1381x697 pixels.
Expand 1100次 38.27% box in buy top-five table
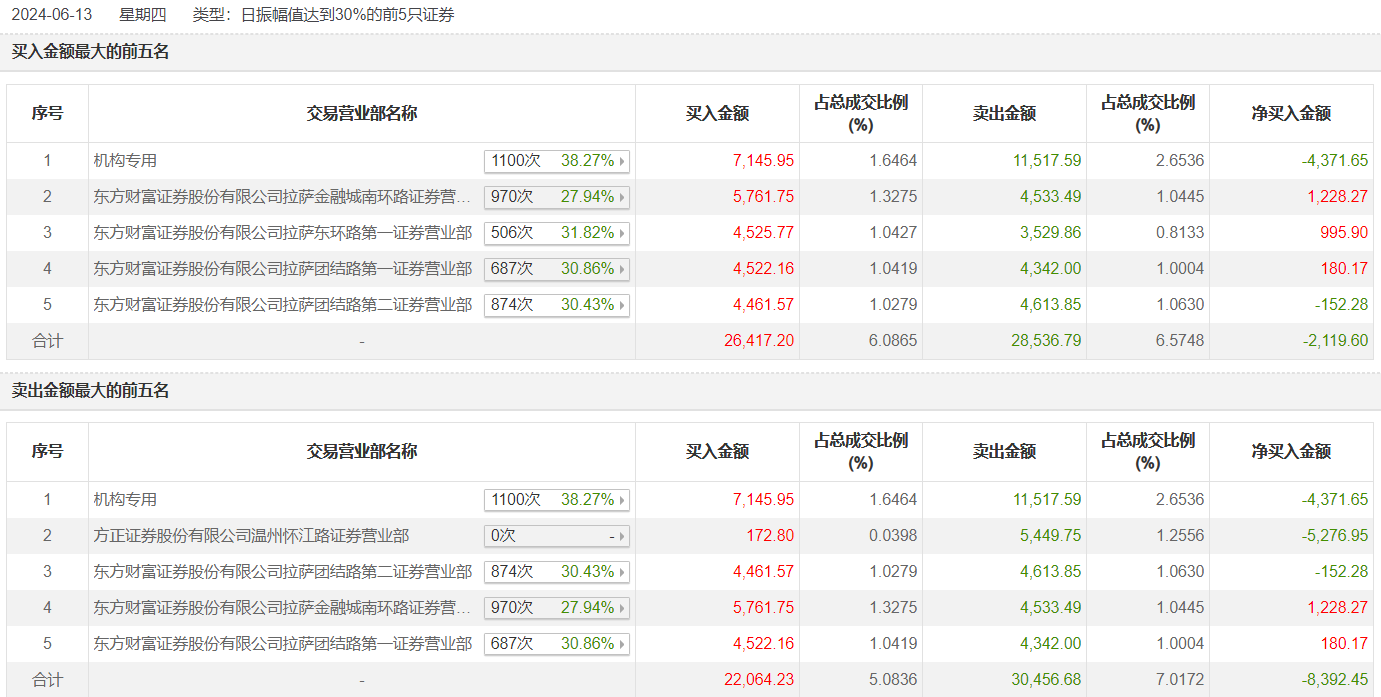(557, 161)
